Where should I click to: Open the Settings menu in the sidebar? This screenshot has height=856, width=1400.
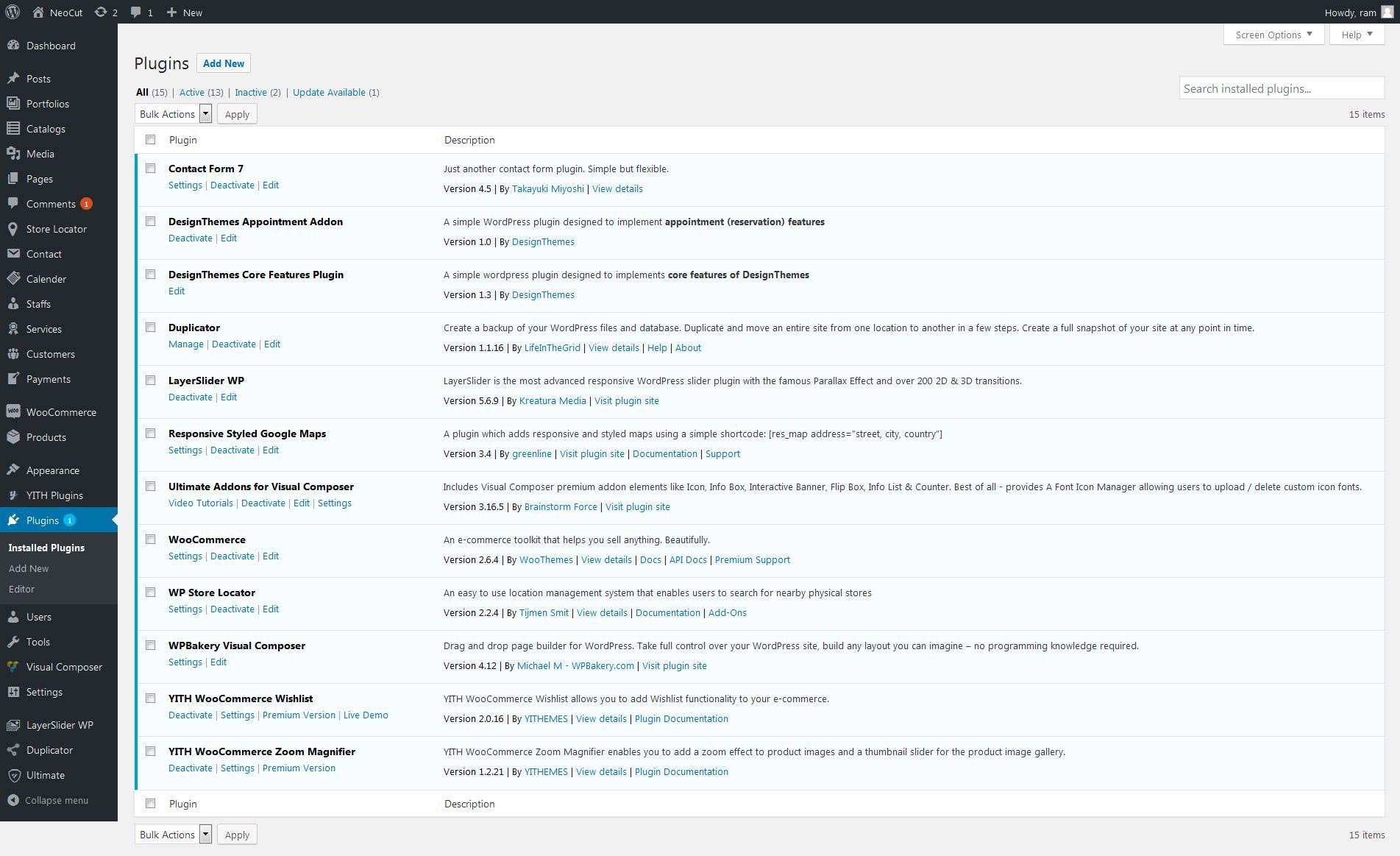59,692
